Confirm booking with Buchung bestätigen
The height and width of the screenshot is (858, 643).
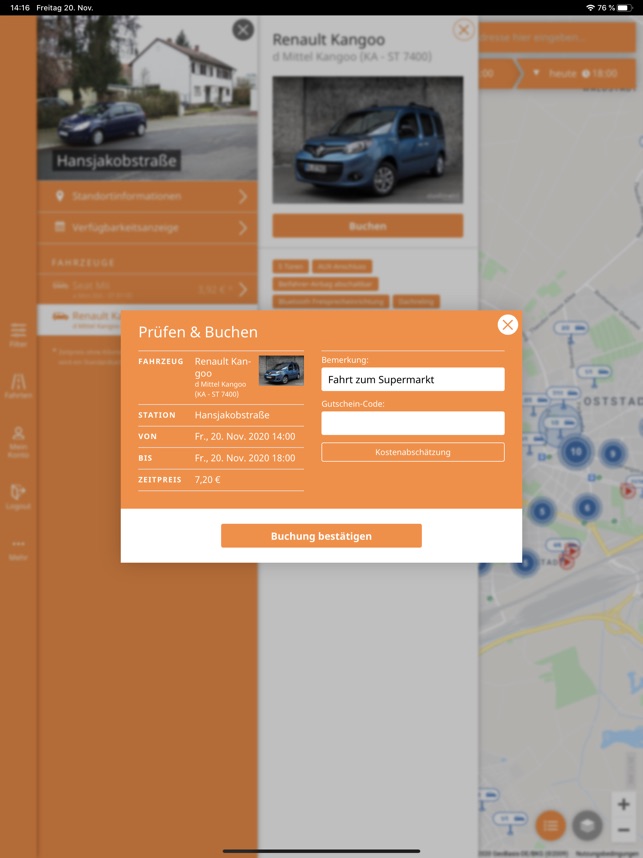tap(321, 536)
